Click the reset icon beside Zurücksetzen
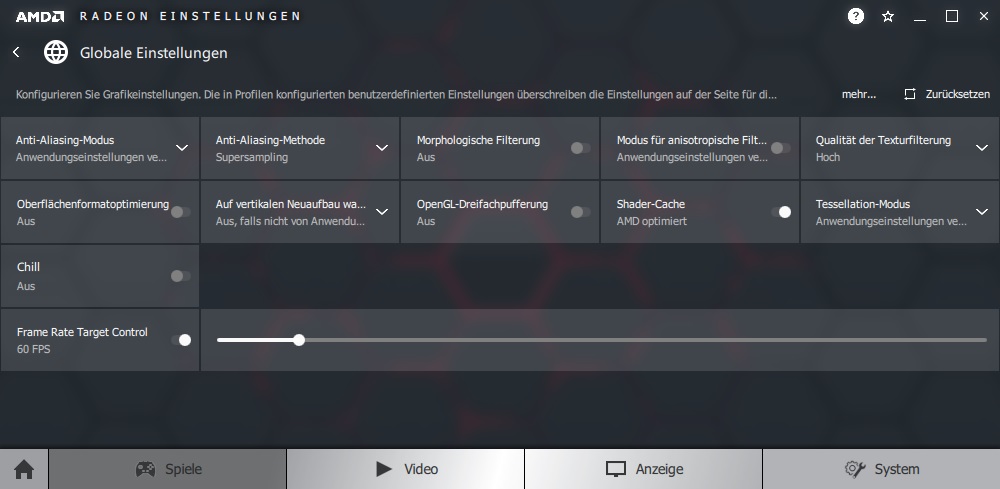The height and width of the screenshot is (489, 1000). pyautogui.click(x=909, y=94)
